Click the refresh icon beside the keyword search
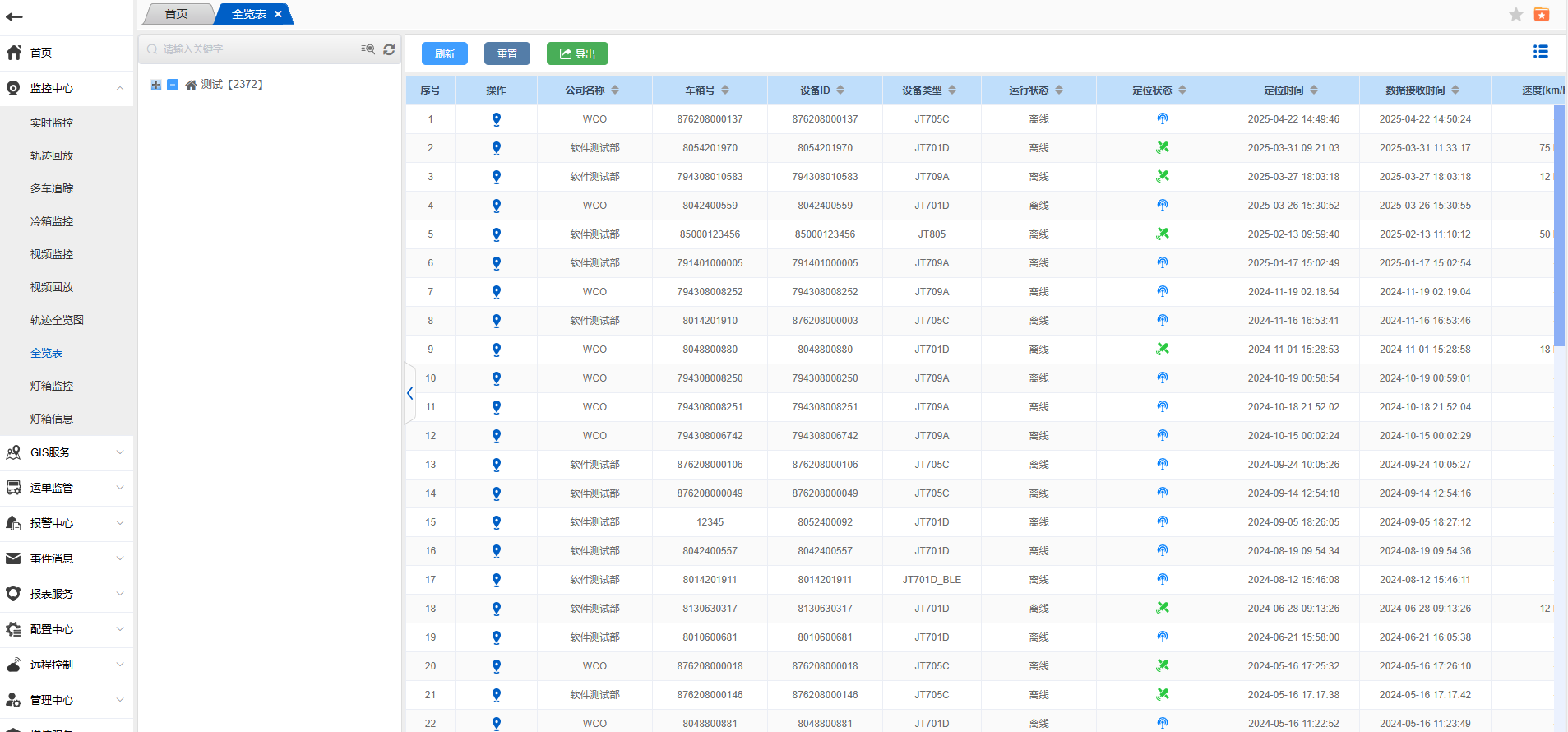 tap(389, 49)
